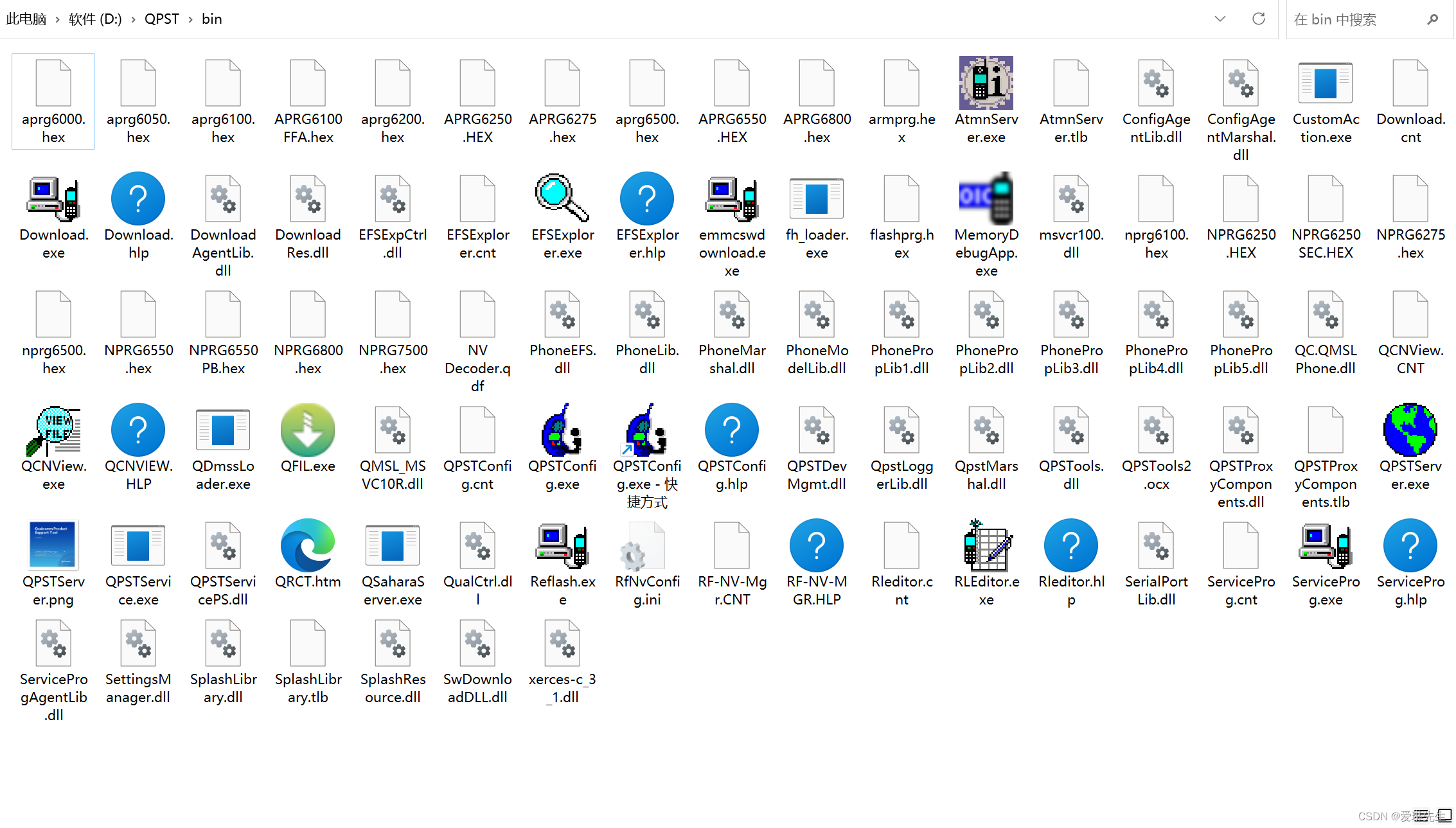Expand chevron after 此电脑 in breadcrumb
Screen dimensions: 1456x828
[57, 19]
